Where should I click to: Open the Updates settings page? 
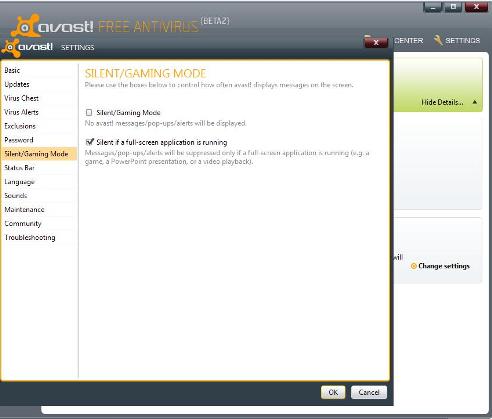39,84
